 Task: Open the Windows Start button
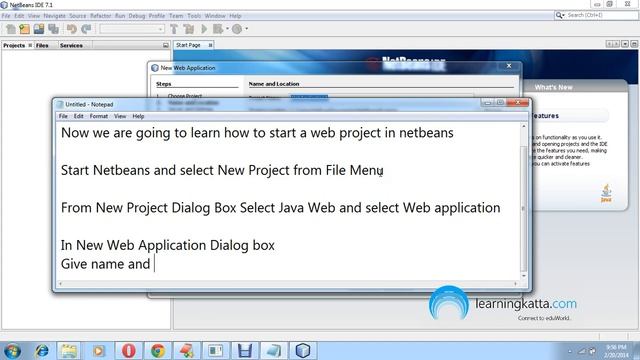click(x=12, y=351)
